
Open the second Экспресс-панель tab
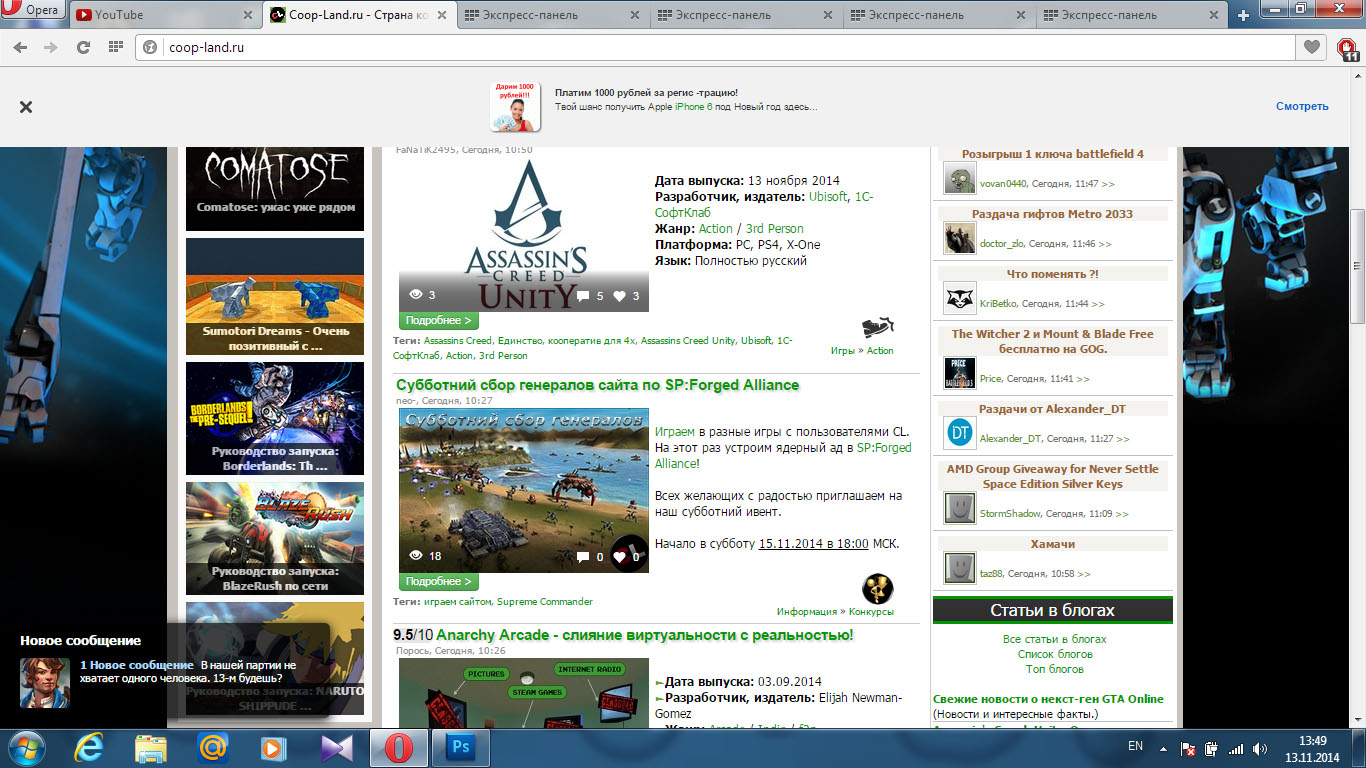coord(743,15)
